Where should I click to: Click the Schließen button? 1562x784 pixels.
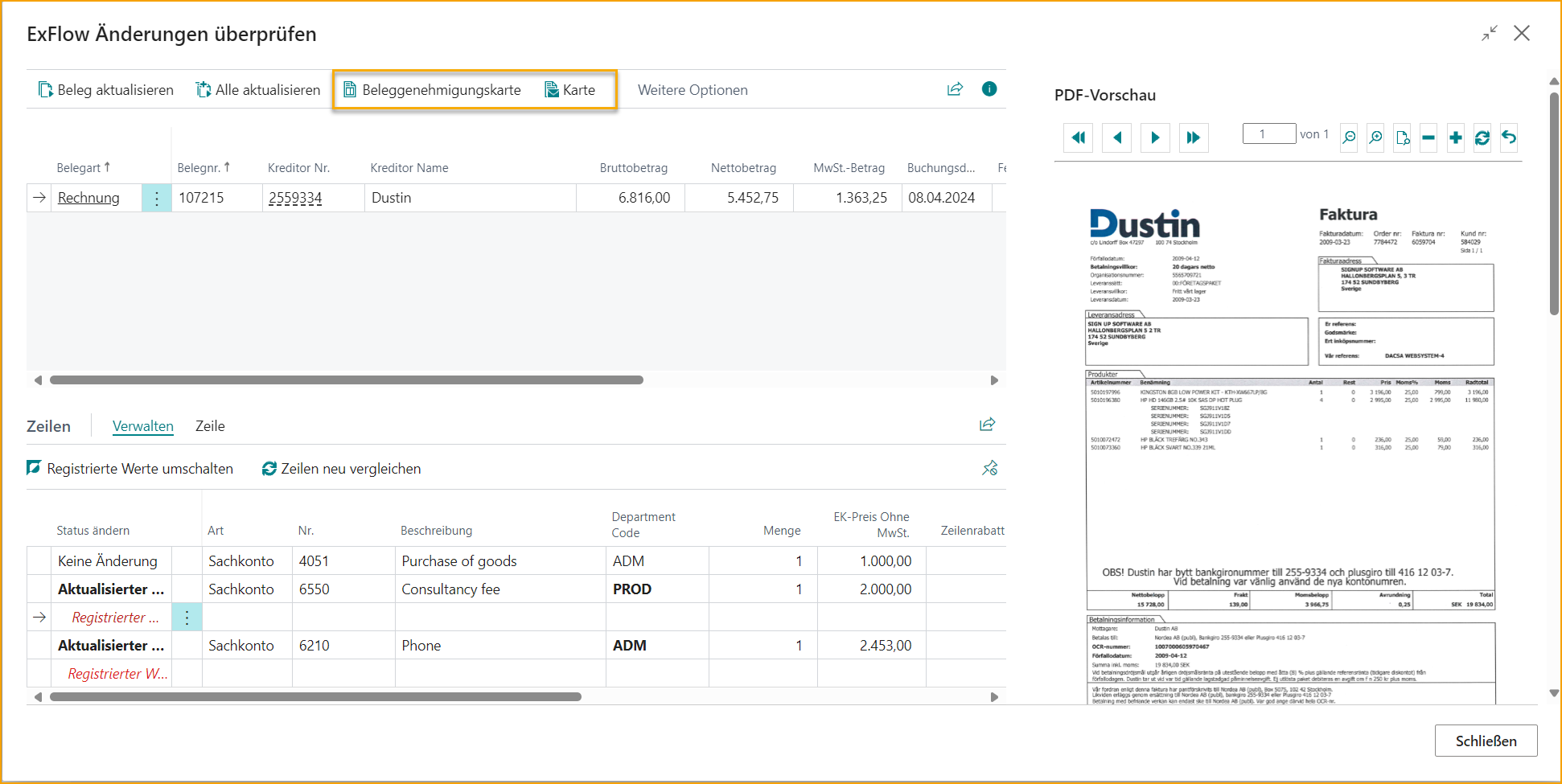[1486, 741]
